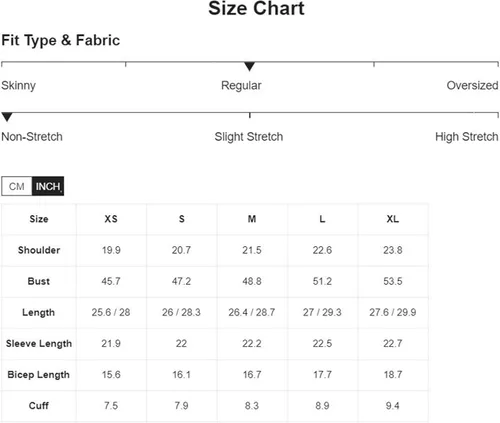Select the Oversized fit label
This screenshot has height=423, width=500.
472,85
